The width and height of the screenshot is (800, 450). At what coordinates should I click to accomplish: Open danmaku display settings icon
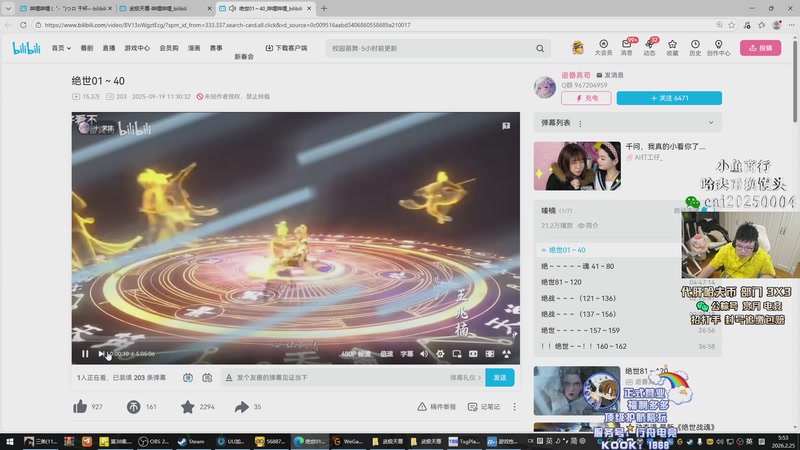(207, 378)
